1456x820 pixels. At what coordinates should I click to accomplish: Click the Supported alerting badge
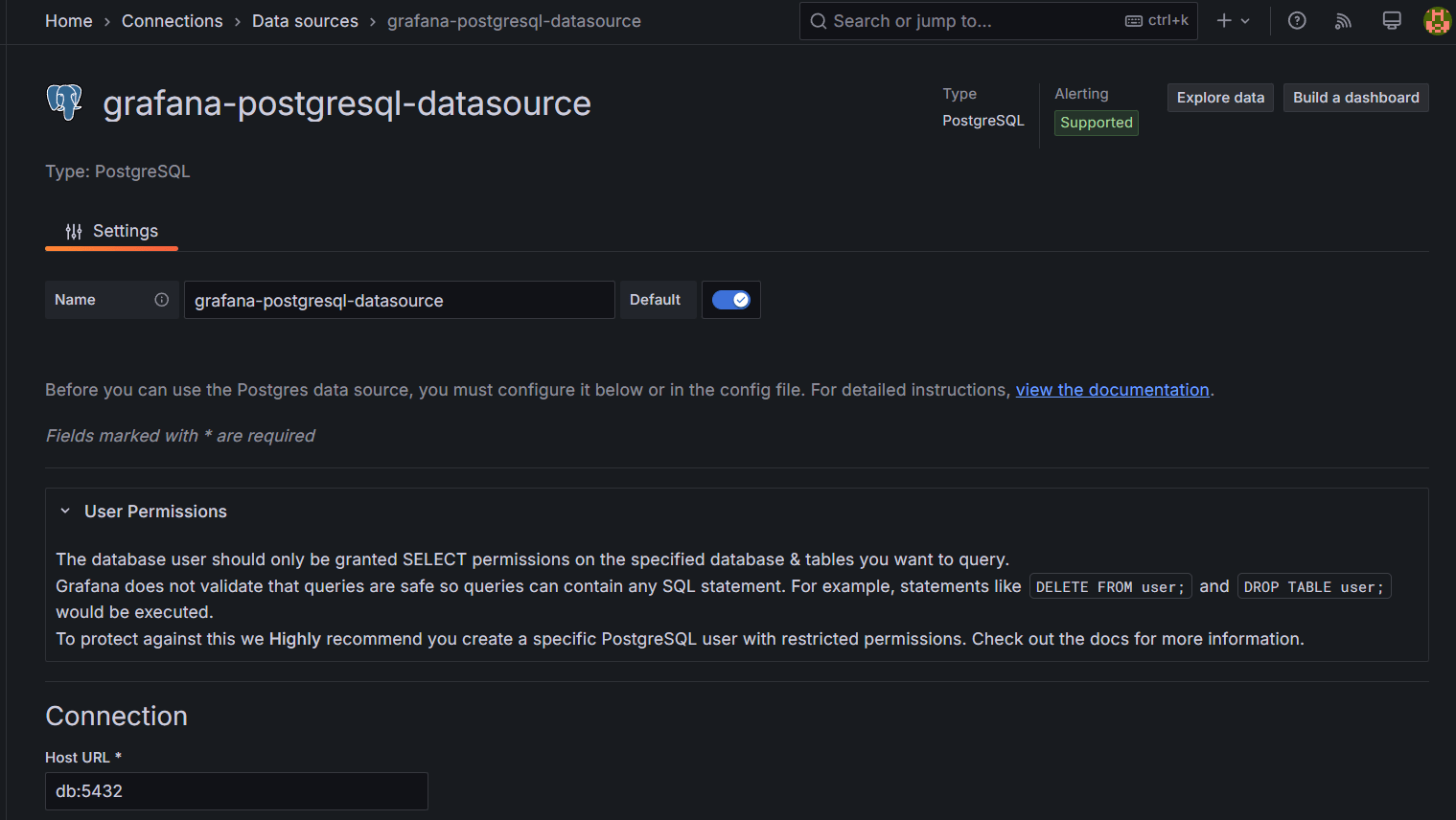tap(1097, 123)
